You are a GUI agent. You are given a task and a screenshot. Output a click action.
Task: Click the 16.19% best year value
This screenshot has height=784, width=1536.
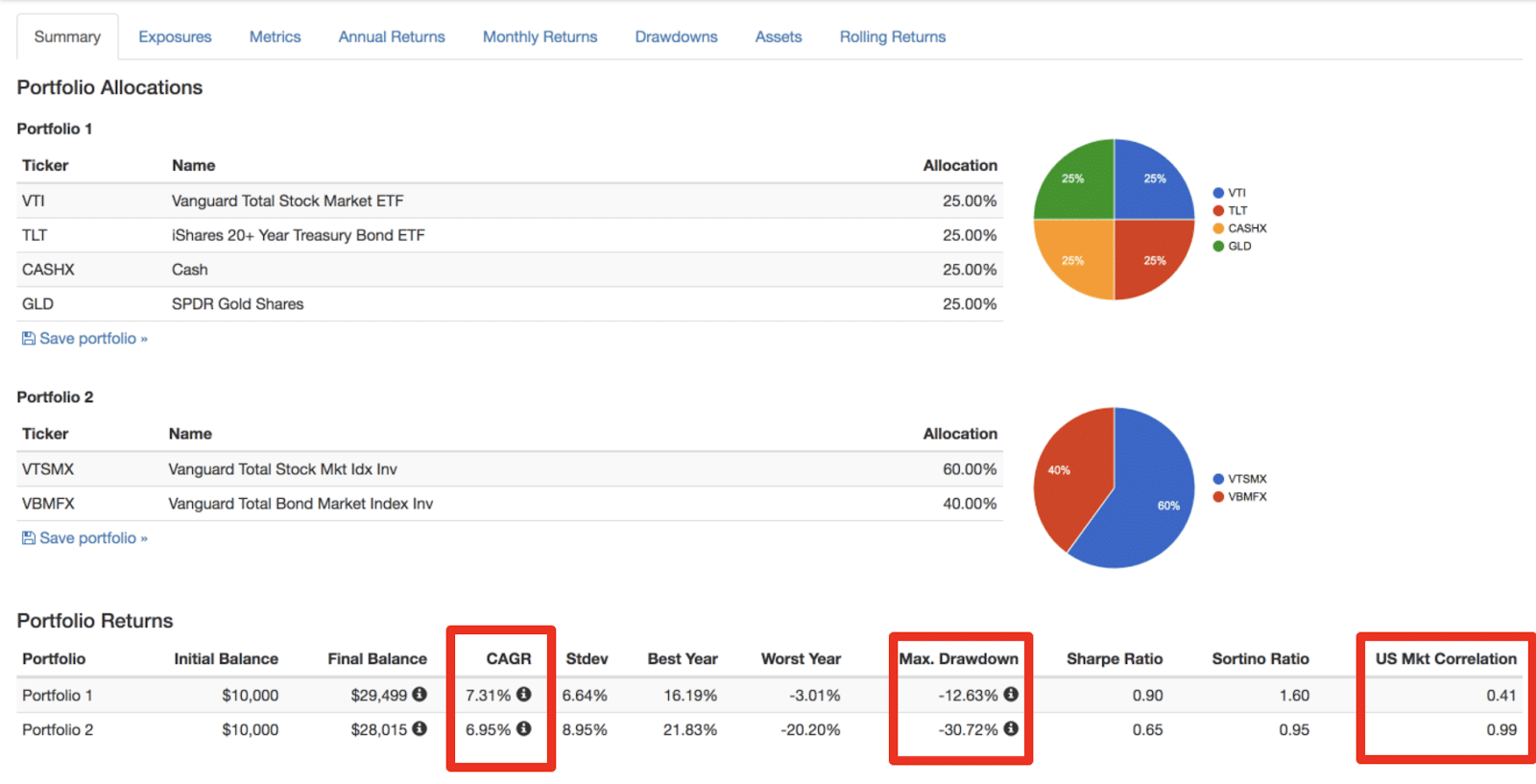point(690,695)
